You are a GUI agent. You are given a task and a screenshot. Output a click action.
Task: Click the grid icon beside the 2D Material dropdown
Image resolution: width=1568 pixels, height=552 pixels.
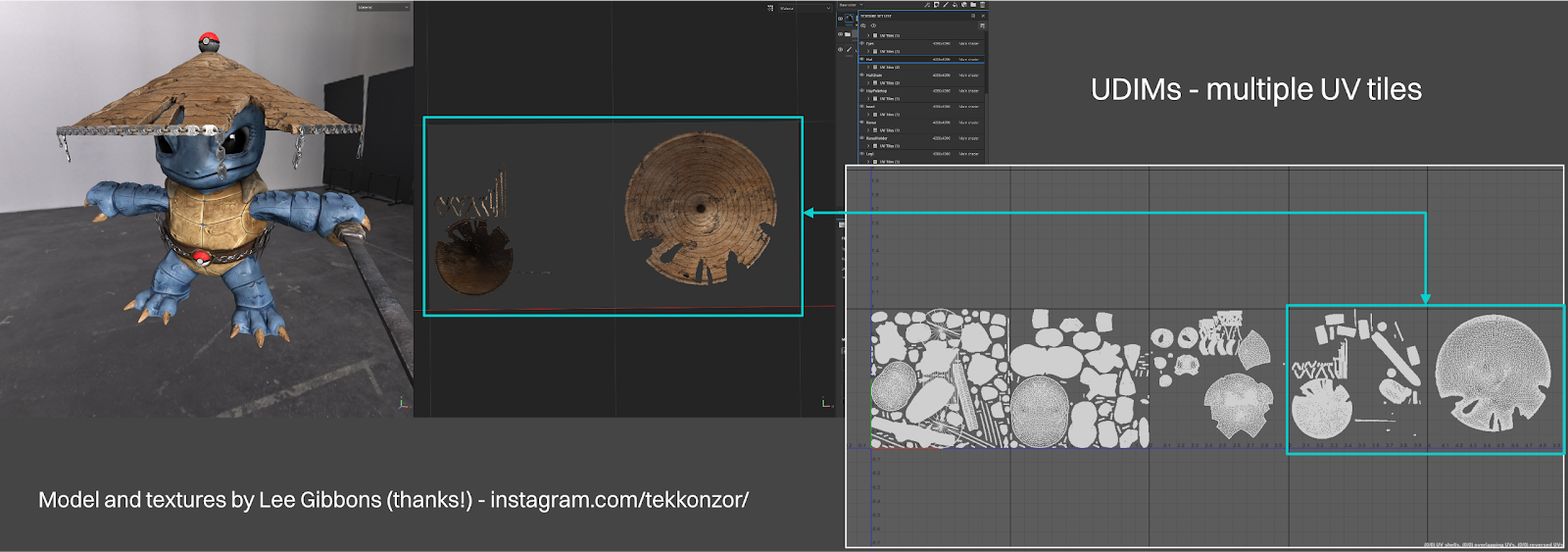tap(770, 8)
